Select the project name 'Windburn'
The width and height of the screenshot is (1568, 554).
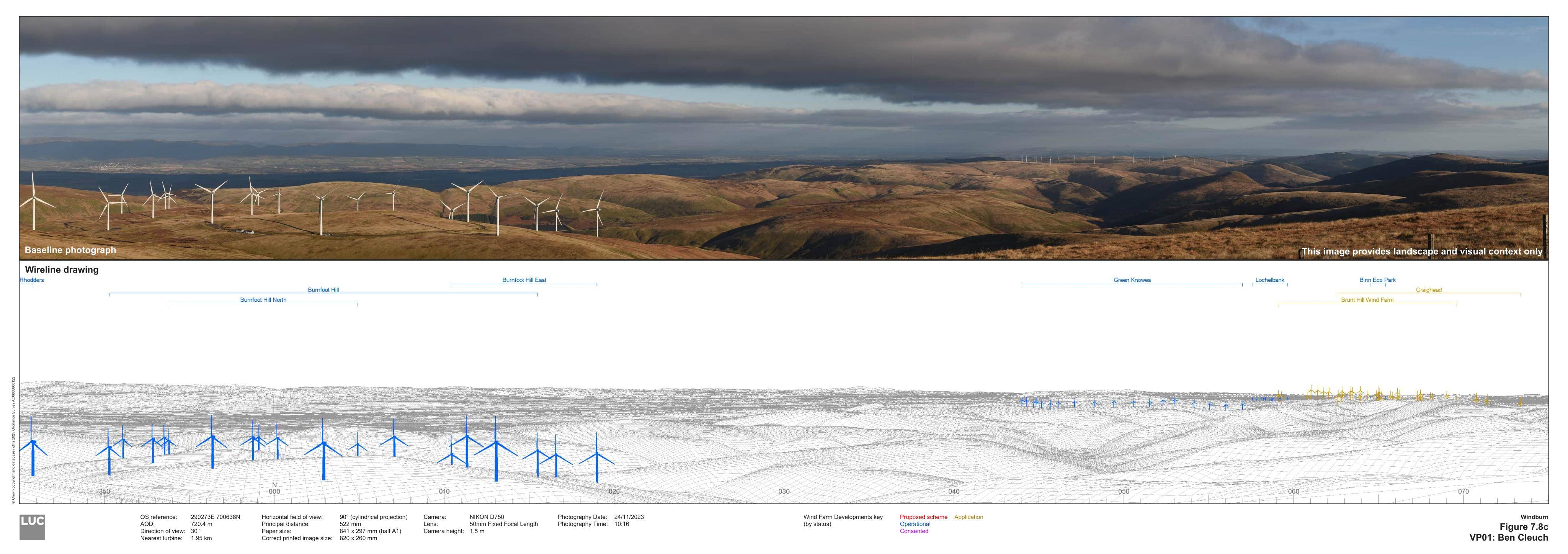[1534, 517]
